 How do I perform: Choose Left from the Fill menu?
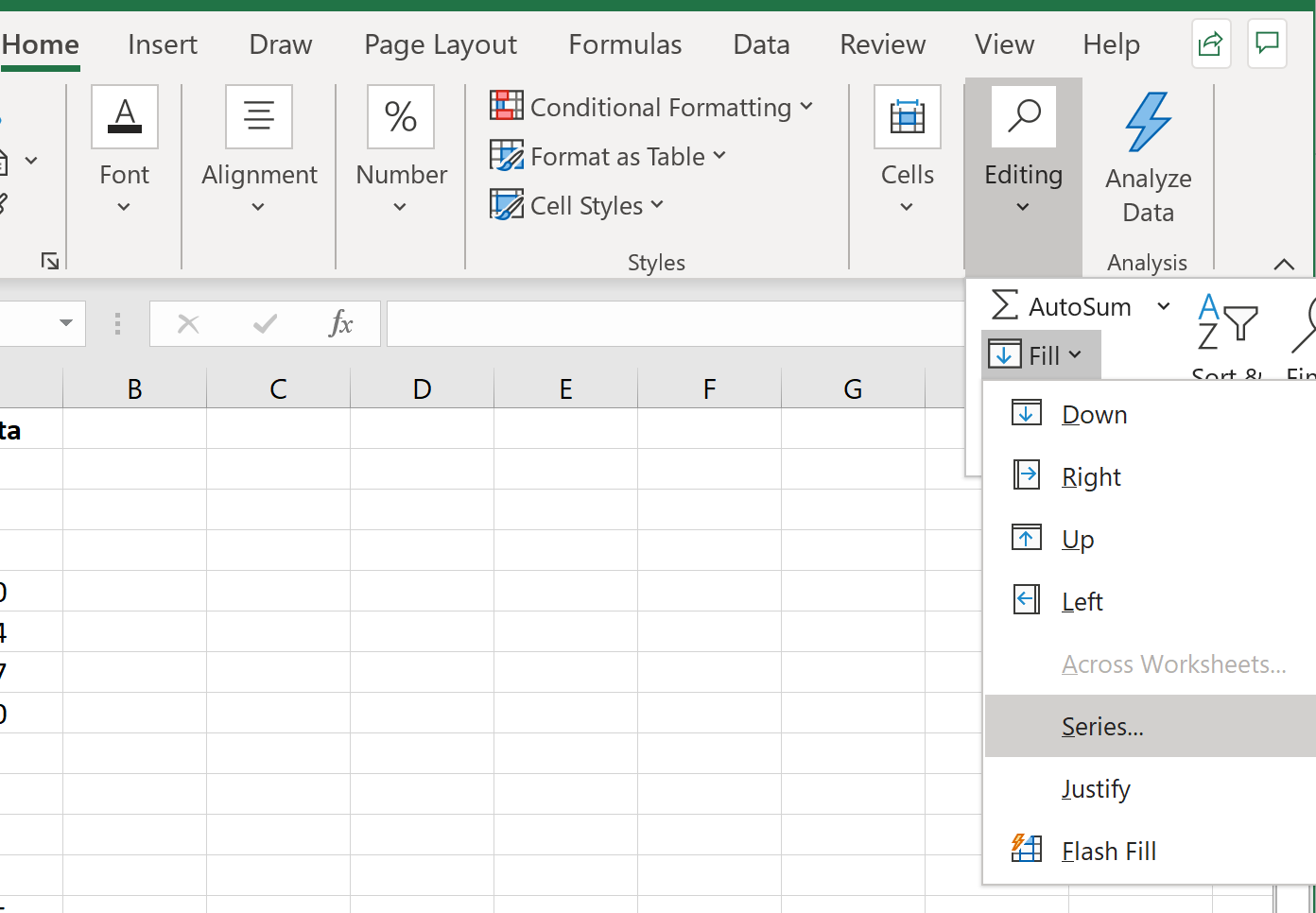click(1082, 601)
